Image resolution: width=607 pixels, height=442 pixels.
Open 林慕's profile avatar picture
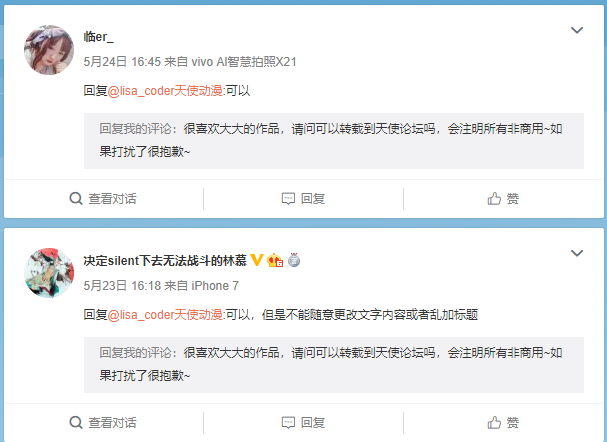[49, 273]
